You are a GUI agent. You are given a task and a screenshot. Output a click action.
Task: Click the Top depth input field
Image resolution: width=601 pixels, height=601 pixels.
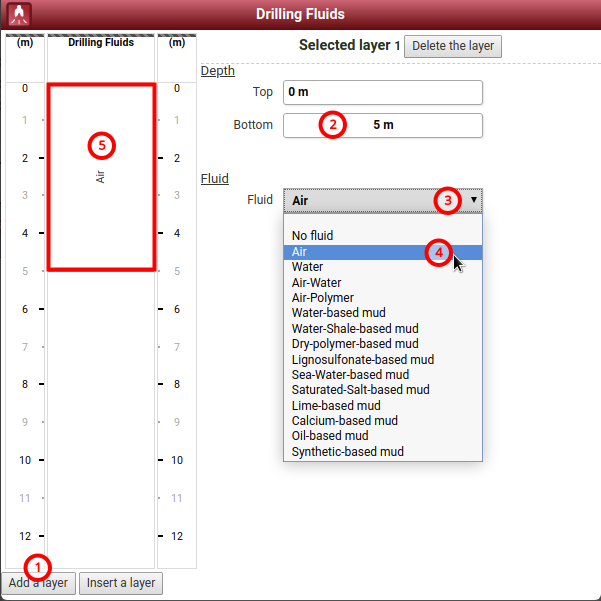tap(382, 92)
